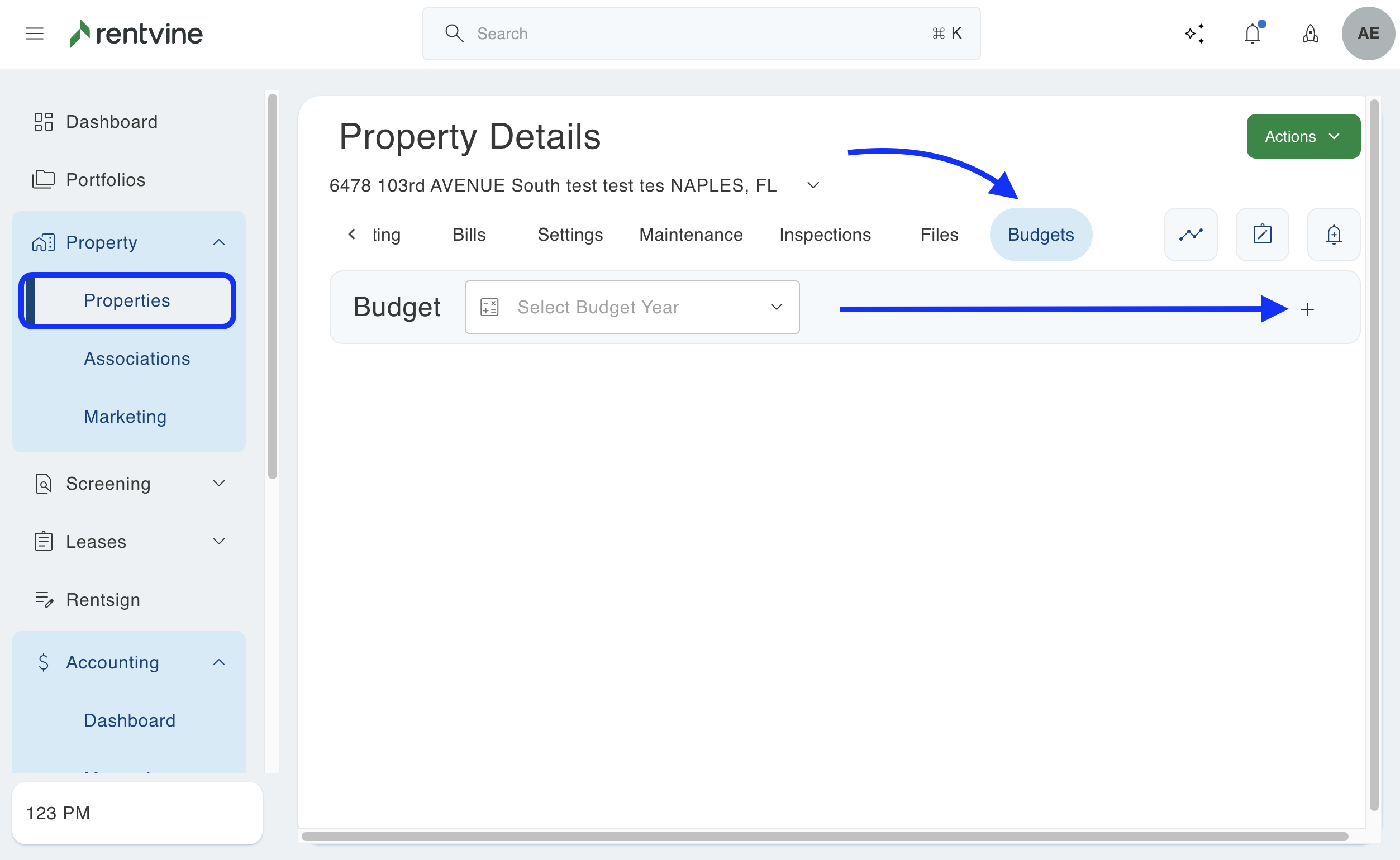
Task: Click the trend line chart icon button
Action: coord(1191,235)
